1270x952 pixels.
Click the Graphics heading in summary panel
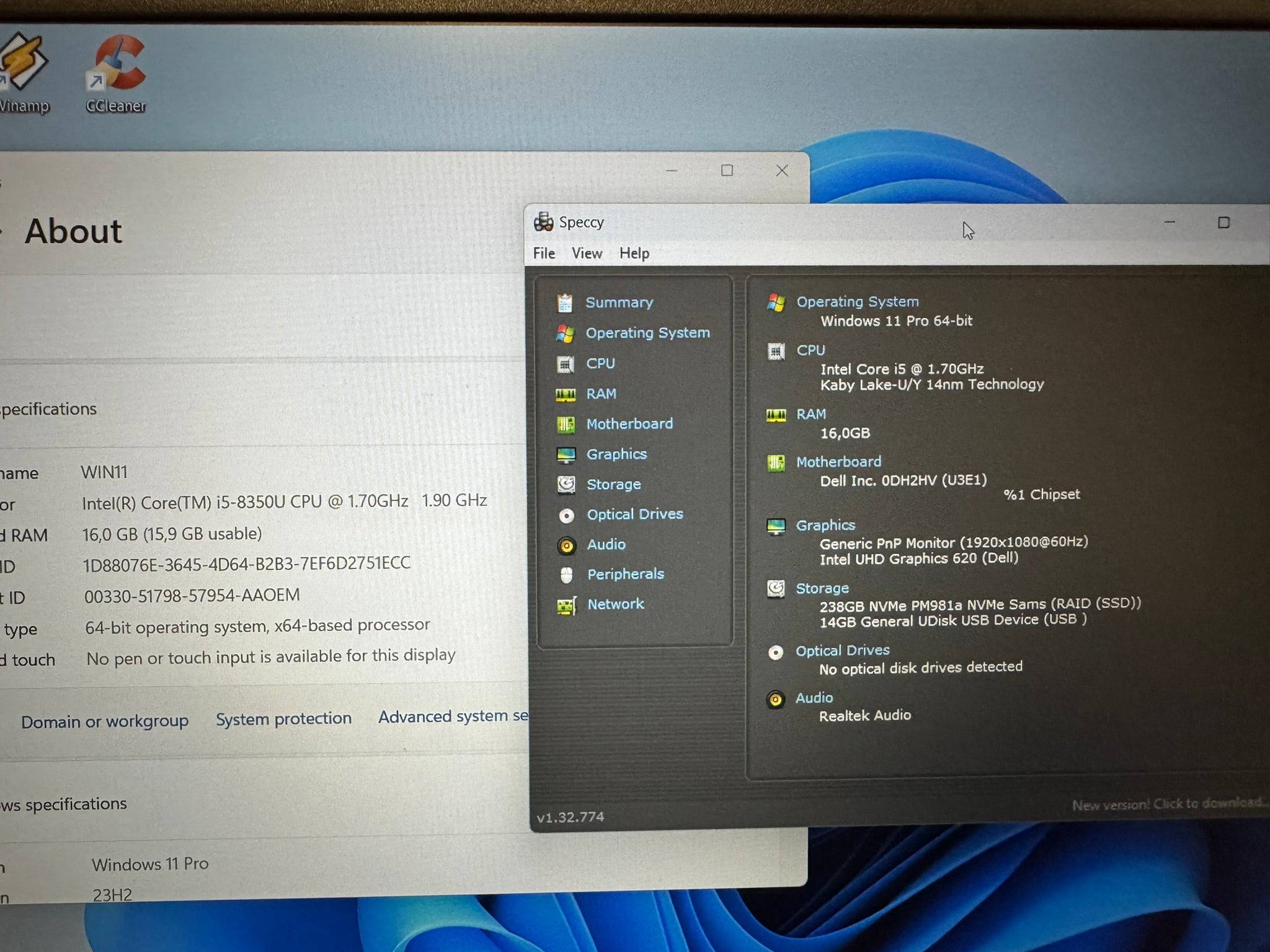pyautogui.click(x=825, y=526)
